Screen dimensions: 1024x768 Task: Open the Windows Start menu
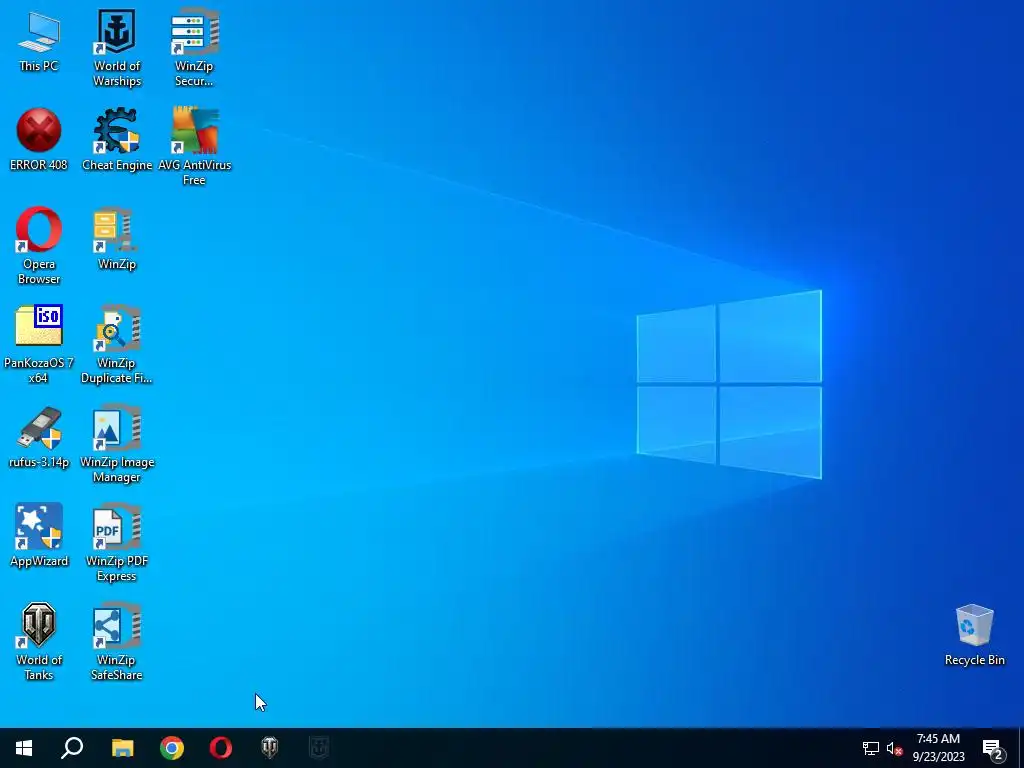(x=24, y=748)
